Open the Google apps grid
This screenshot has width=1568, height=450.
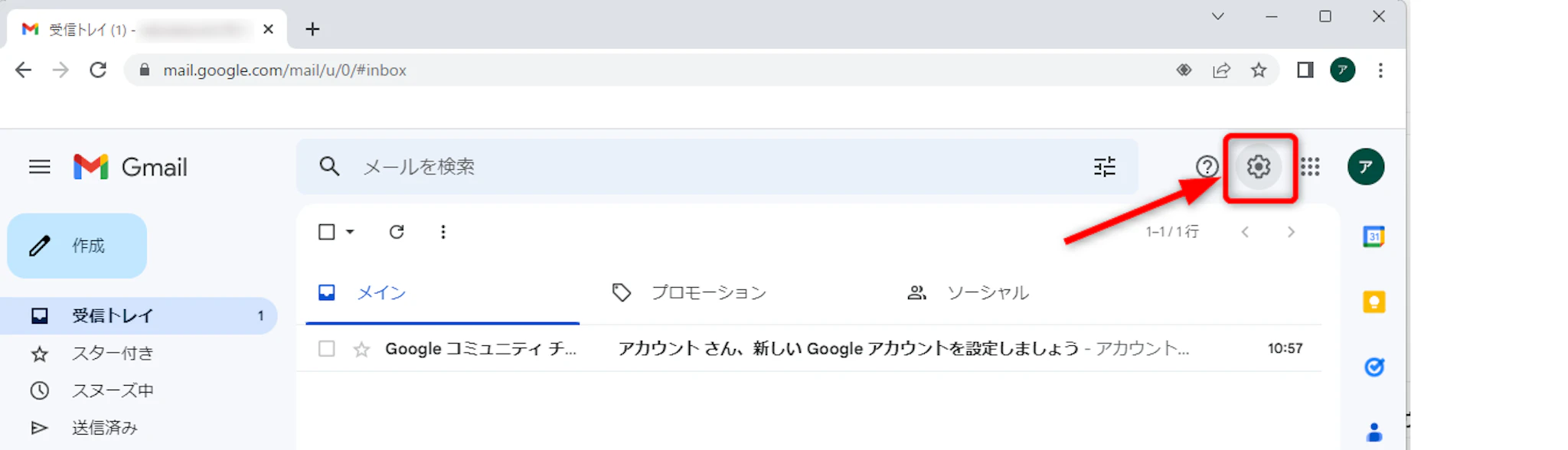pos(1310,167)
